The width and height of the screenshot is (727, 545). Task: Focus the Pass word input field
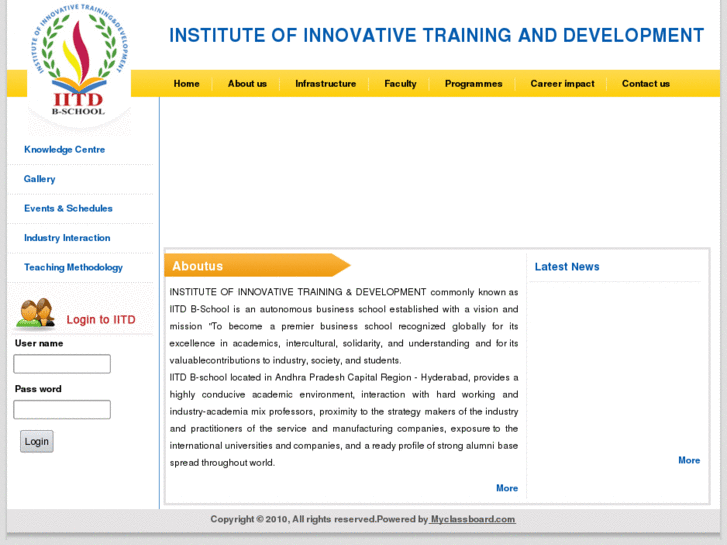tap(62, 410)
